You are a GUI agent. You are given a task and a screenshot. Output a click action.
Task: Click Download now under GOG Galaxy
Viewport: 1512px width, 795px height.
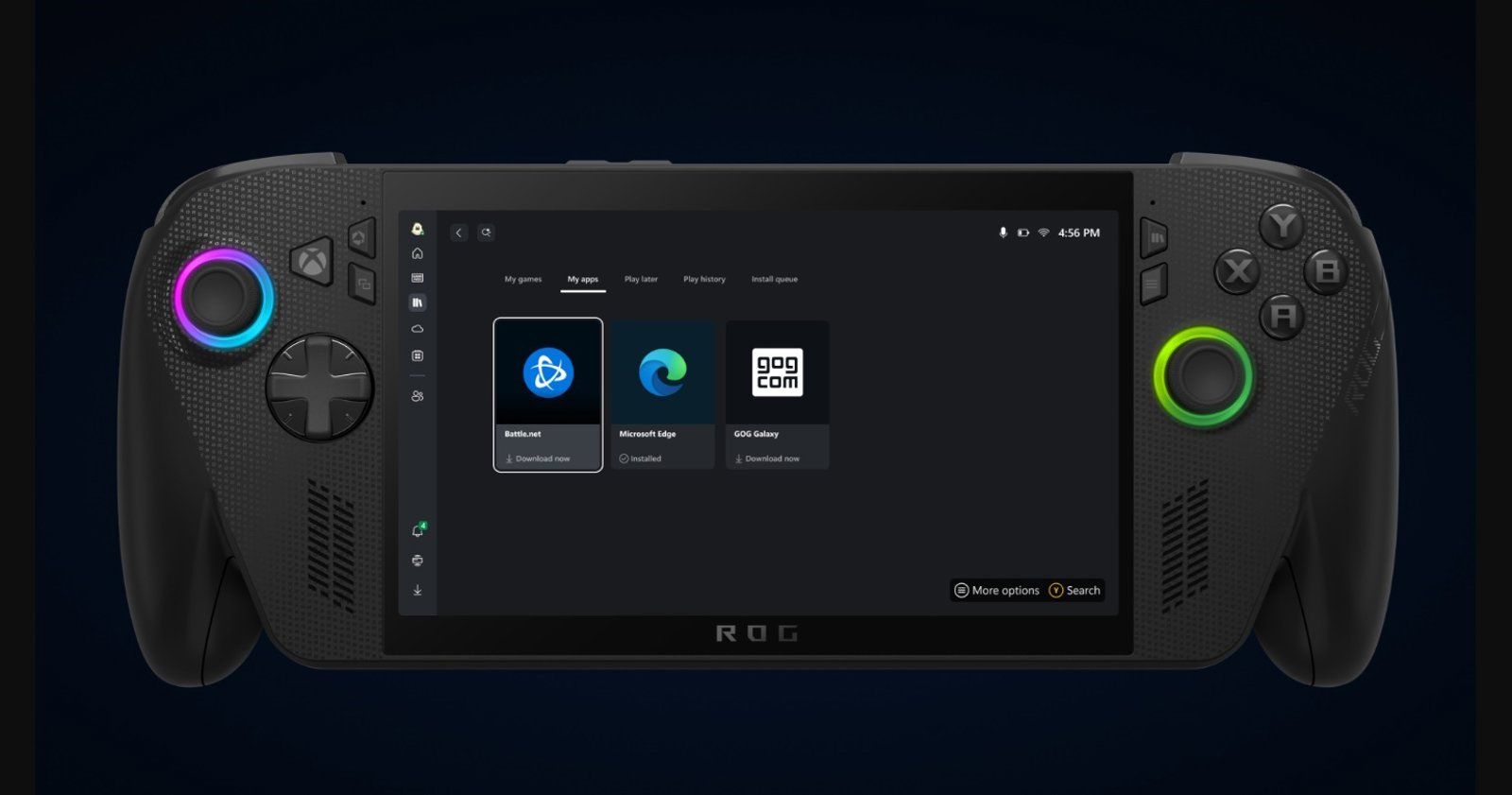767,458
